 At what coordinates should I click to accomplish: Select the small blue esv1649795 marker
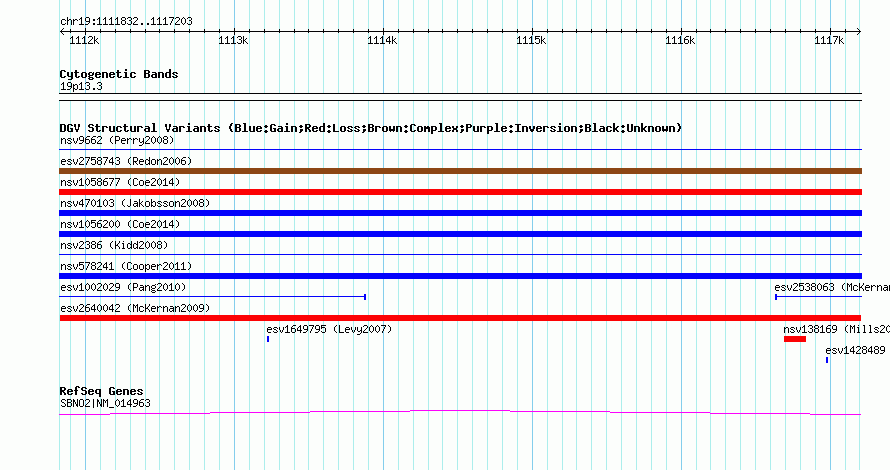click(268, 339)
